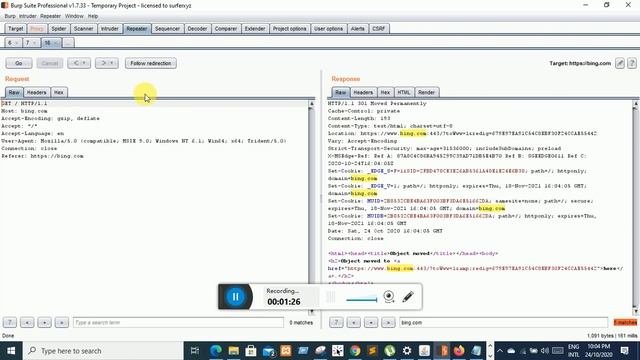Select the pencil annotation tool in recorder
This screenshot has height=360, width=640.
(x=408, y=296)
